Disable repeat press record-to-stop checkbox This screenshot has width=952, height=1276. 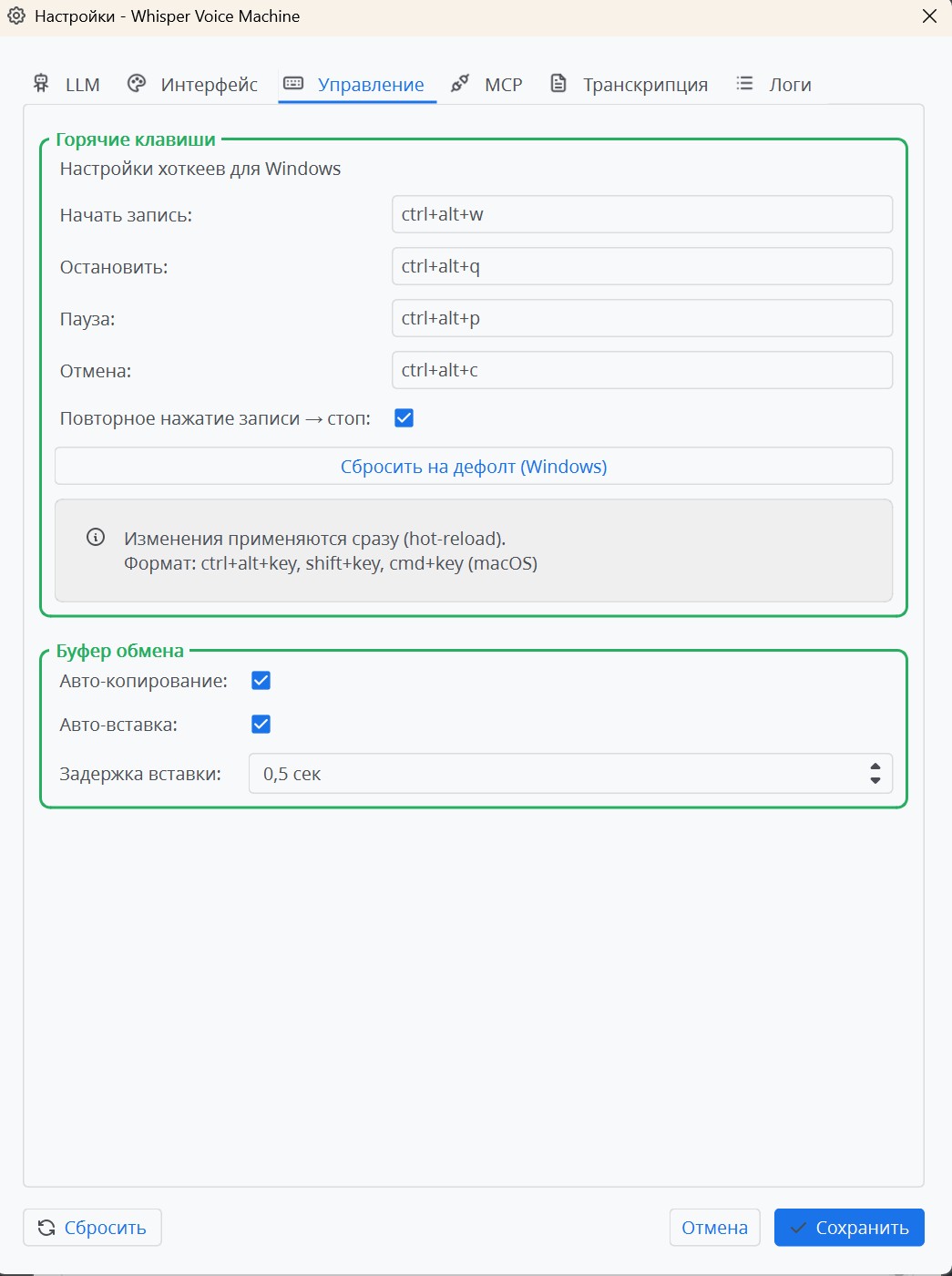click(x=404, y=418)
